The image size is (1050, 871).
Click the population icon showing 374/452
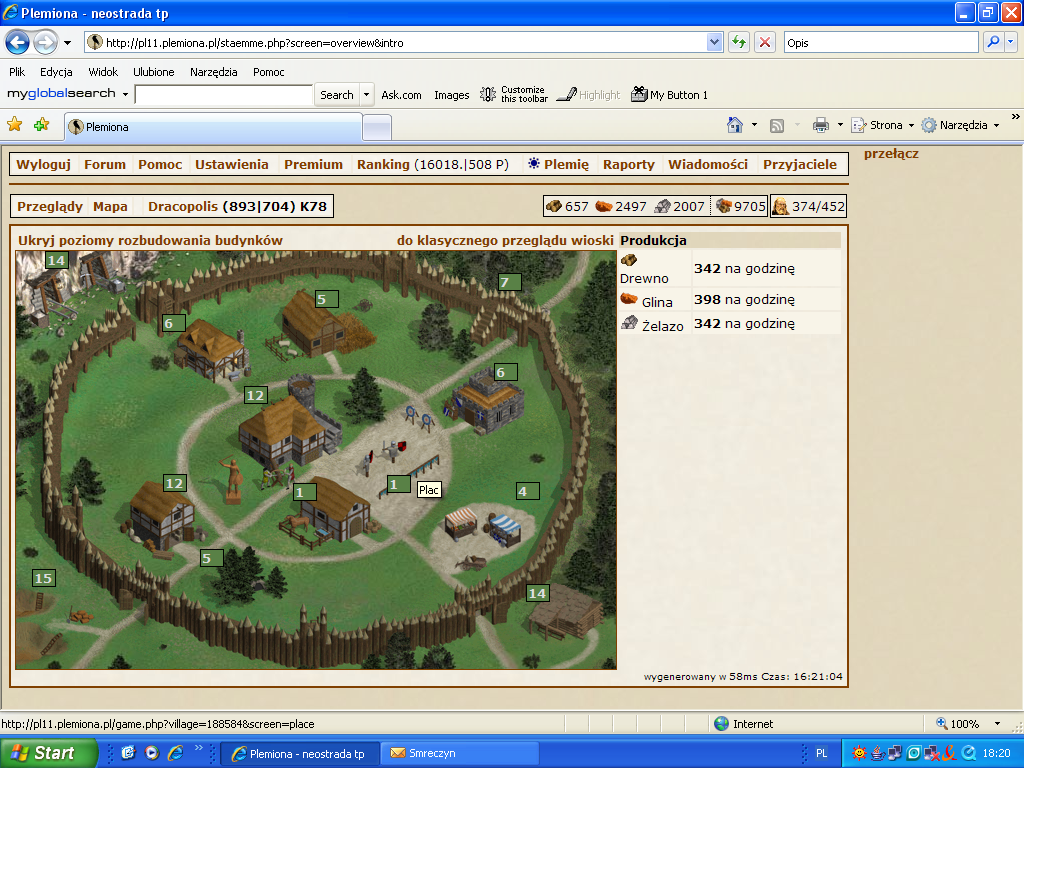[x=780, y=206]
